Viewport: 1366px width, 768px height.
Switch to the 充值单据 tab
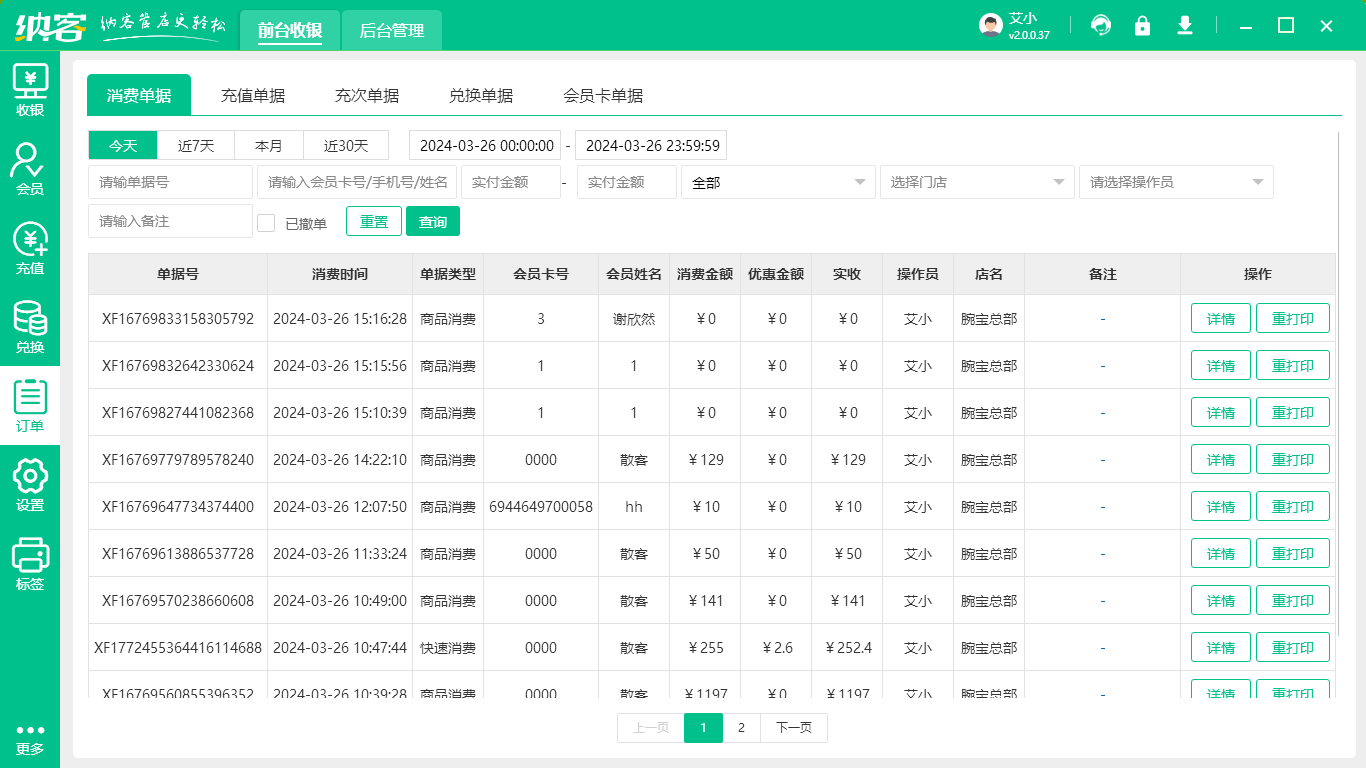point(253,95)
